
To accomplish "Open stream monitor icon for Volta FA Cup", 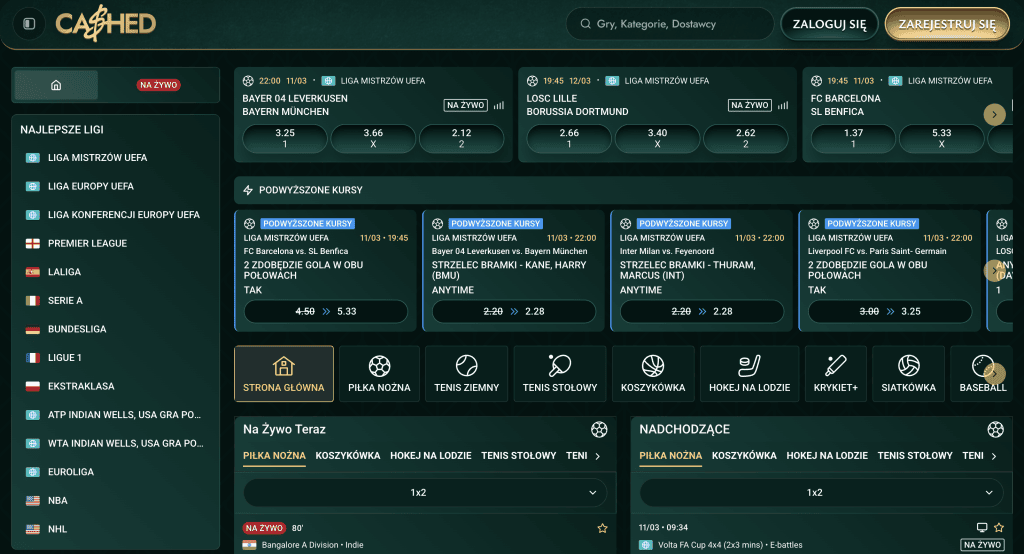I will pyautogui.click(x=982, y=527).
